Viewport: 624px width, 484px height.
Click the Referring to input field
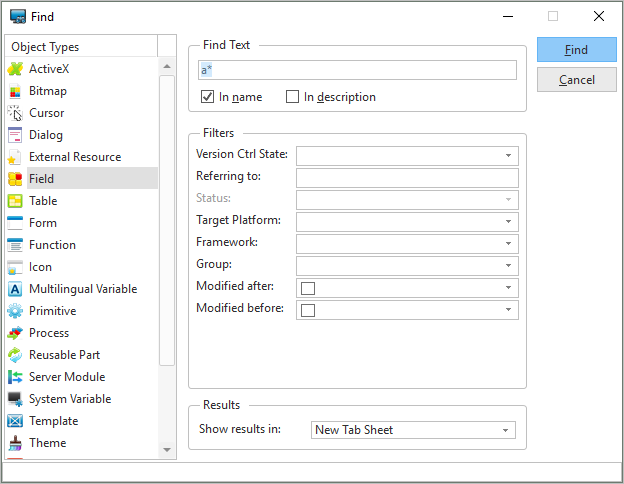(x=407, y=178)
